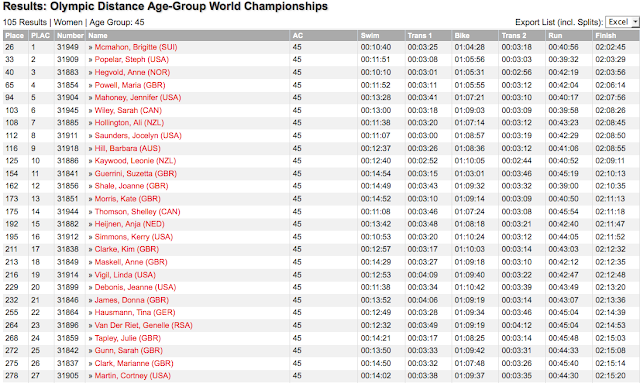Open Vigil, Linda (USA) result
640x383 pixels.
125,275
